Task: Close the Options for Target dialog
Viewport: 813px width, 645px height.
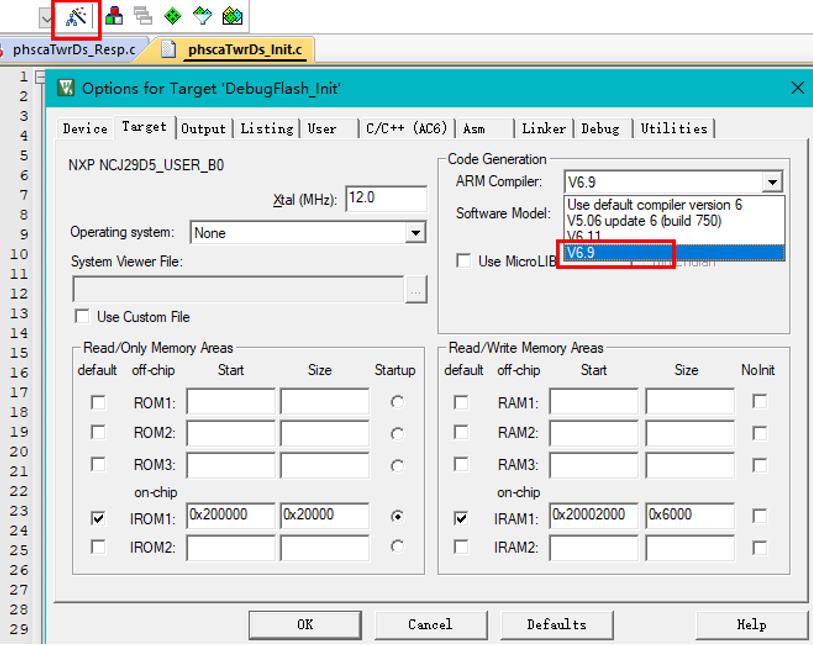Action: pos(797,88)
